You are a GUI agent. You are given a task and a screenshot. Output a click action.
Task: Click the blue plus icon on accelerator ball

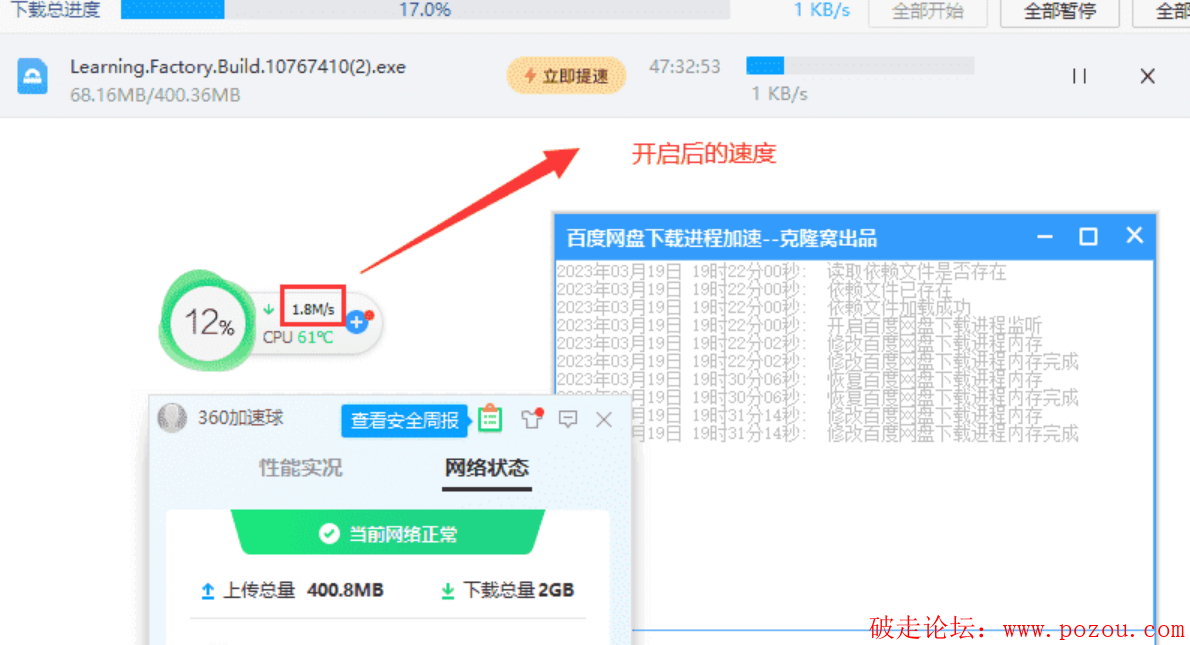click(x=357, y=322)
